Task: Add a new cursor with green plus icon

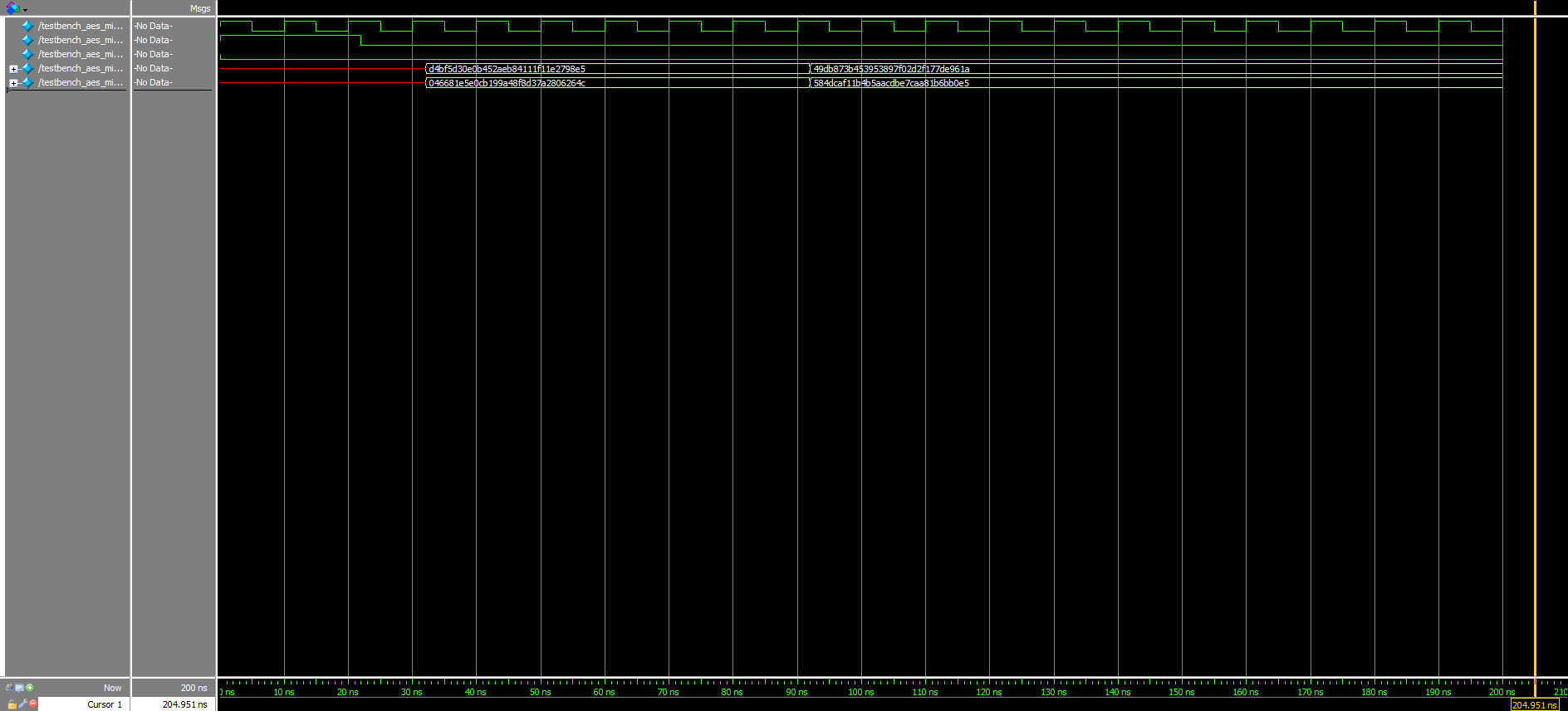Action: coord(30,688)
